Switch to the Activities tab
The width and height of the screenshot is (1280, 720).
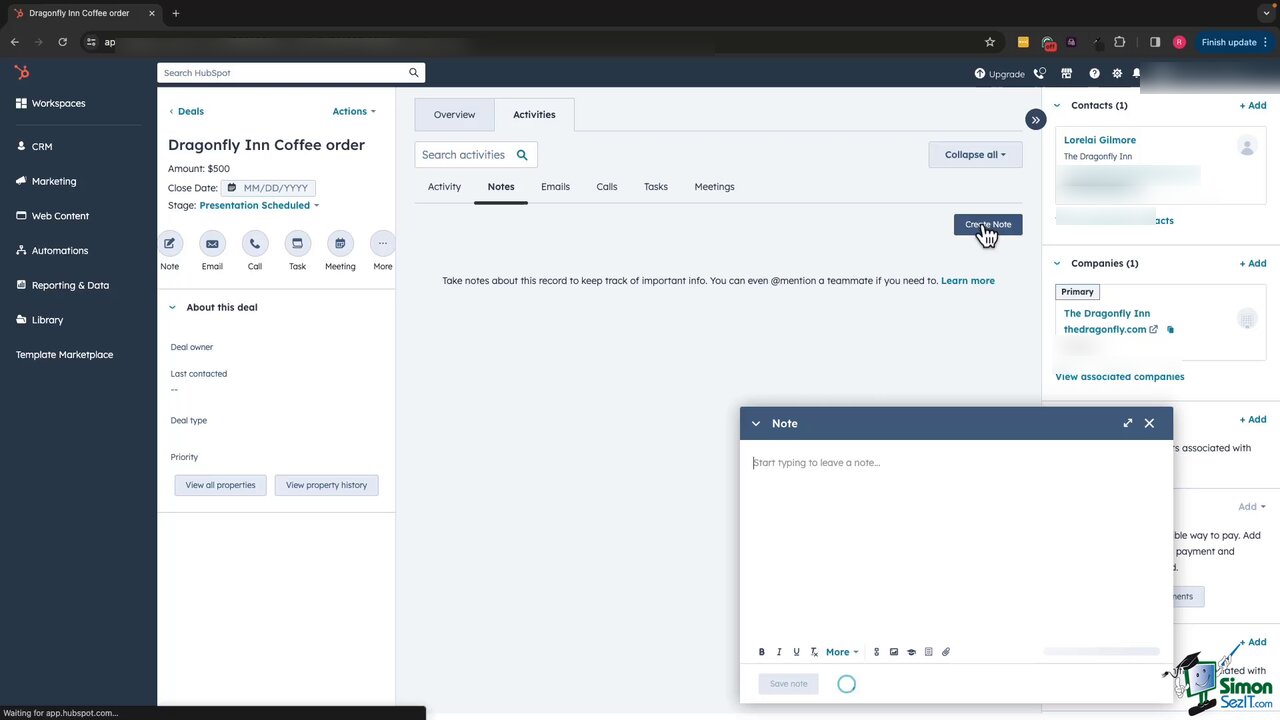click(x=534, y=115)
